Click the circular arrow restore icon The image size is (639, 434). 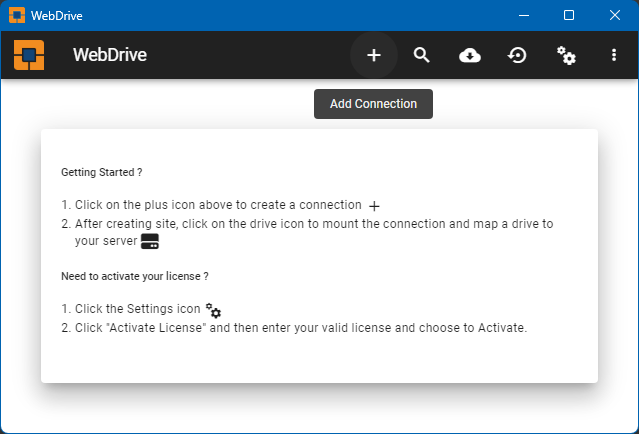click(517, 55)
